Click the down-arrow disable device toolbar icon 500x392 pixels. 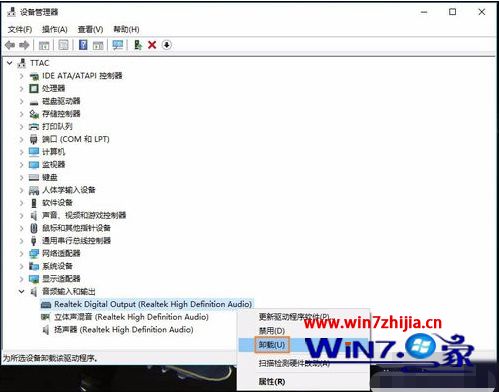(167, 45)
